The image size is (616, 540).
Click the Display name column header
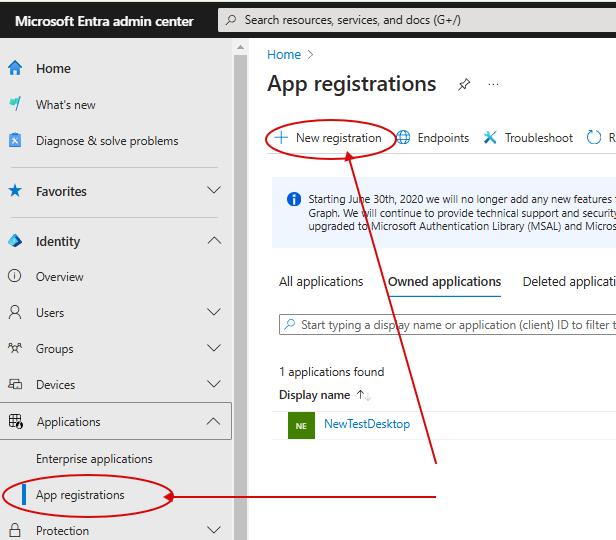[314, 395]
